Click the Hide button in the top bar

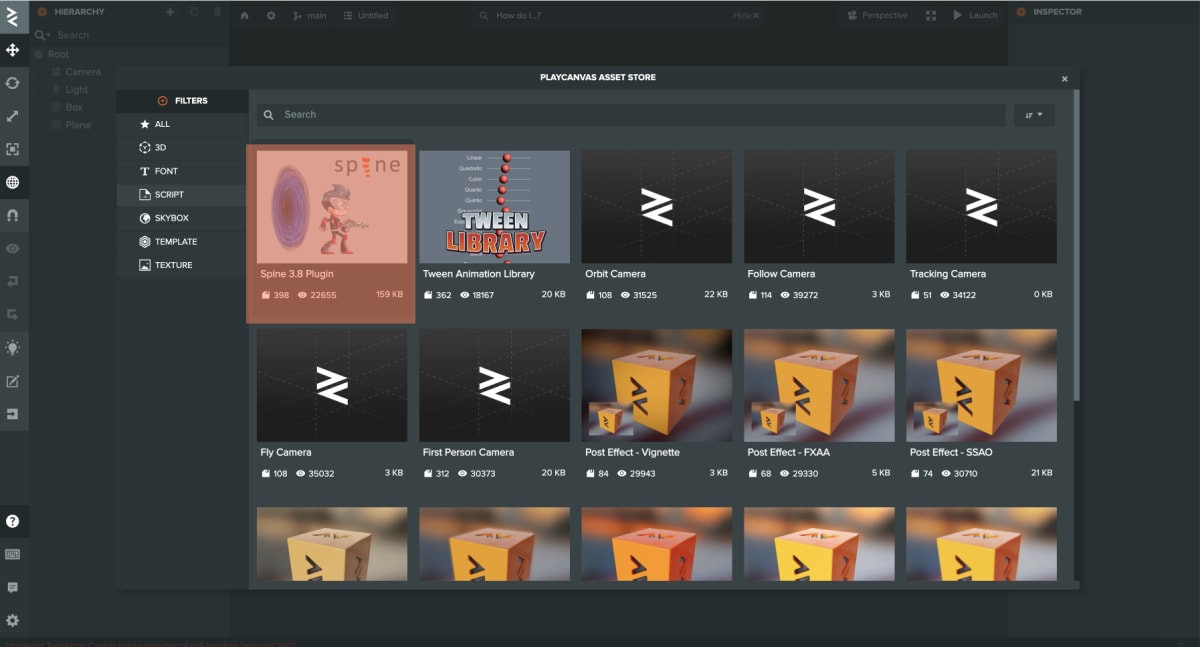(x=746, y=16)
